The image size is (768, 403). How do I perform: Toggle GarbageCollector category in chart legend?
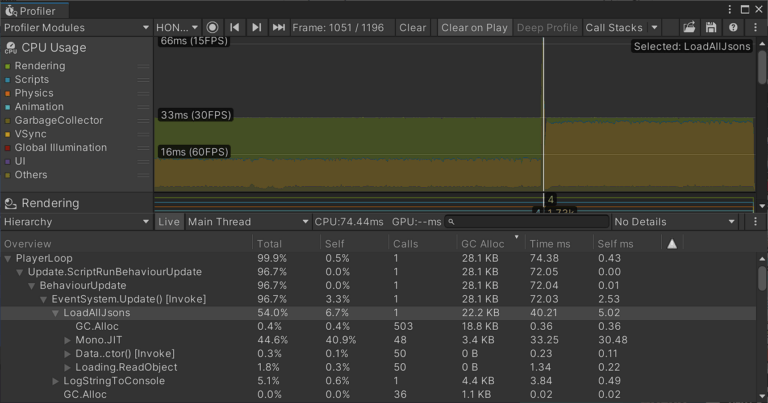point(8,120)
